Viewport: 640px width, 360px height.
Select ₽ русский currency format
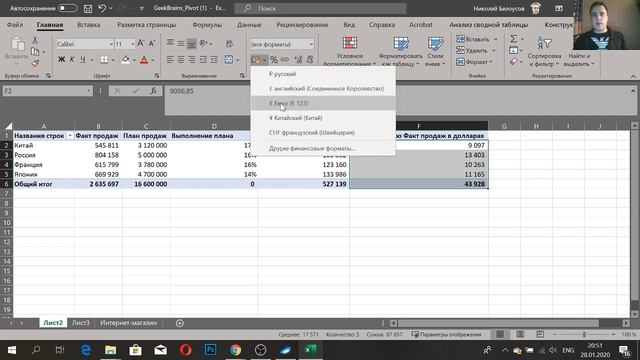tap(323, 74)
